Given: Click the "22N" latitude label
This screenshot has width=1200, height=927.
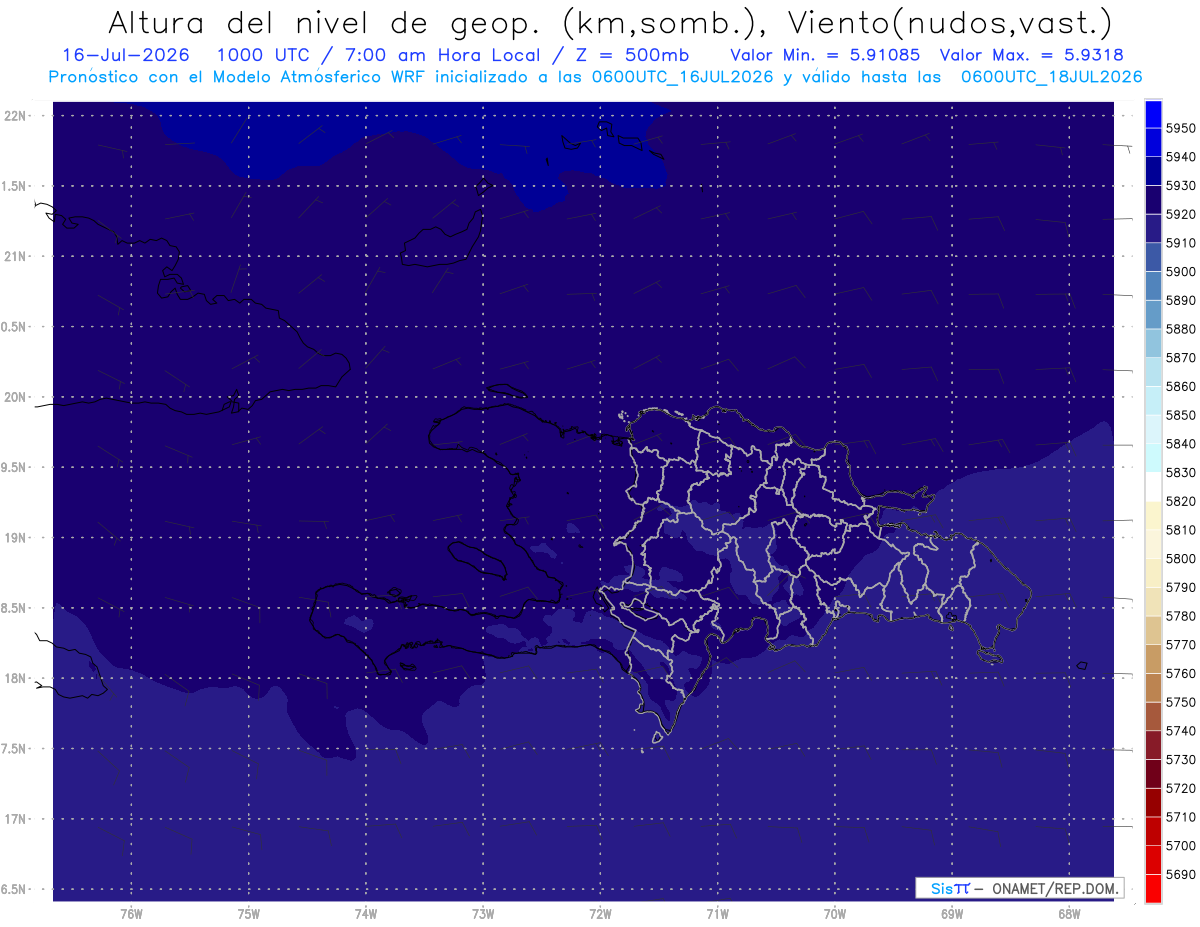Looking at the screenshot, I should click(x=17, y=115).
